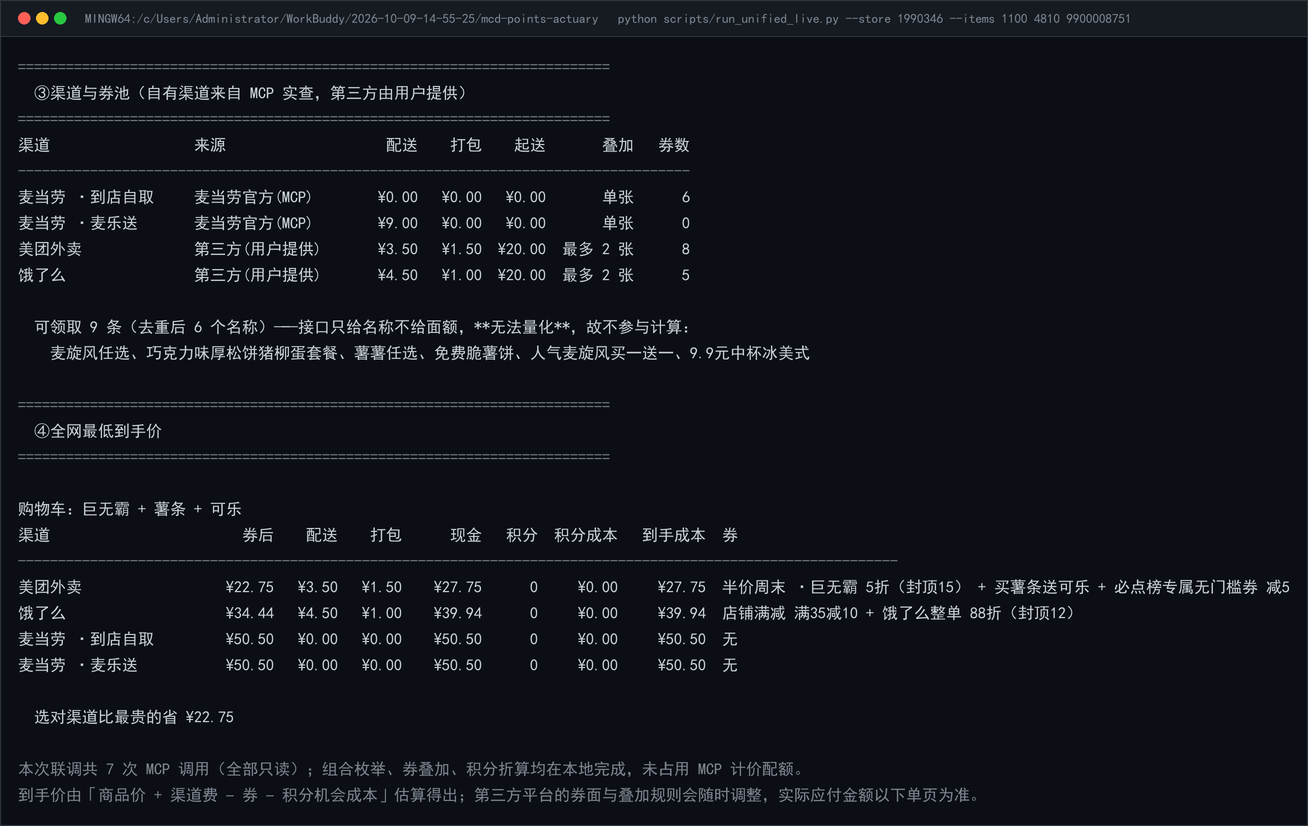Click the disclaimer line starting 到手价由
Screen dimensions: 1308x826
click(499, 795)
